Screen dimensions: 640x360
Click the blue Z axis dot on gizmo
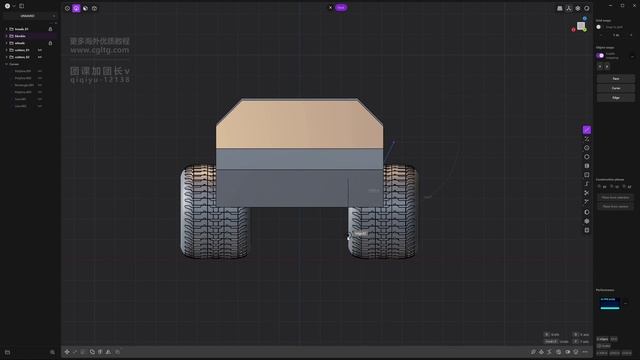click(584, 18)
